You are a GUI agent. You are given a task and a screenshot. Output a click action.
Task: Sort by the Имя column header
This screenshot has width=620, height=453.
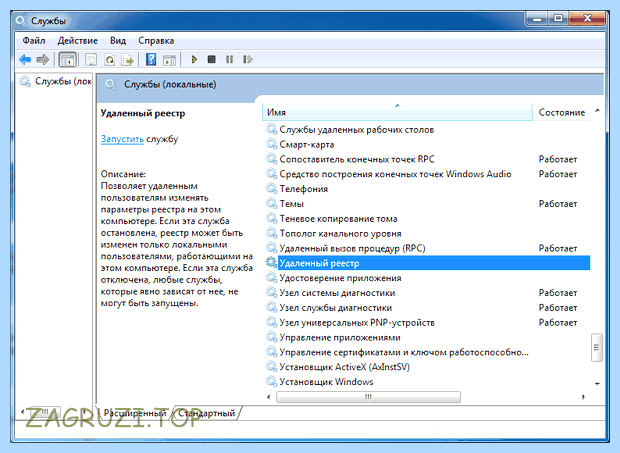tap(397, 112)
